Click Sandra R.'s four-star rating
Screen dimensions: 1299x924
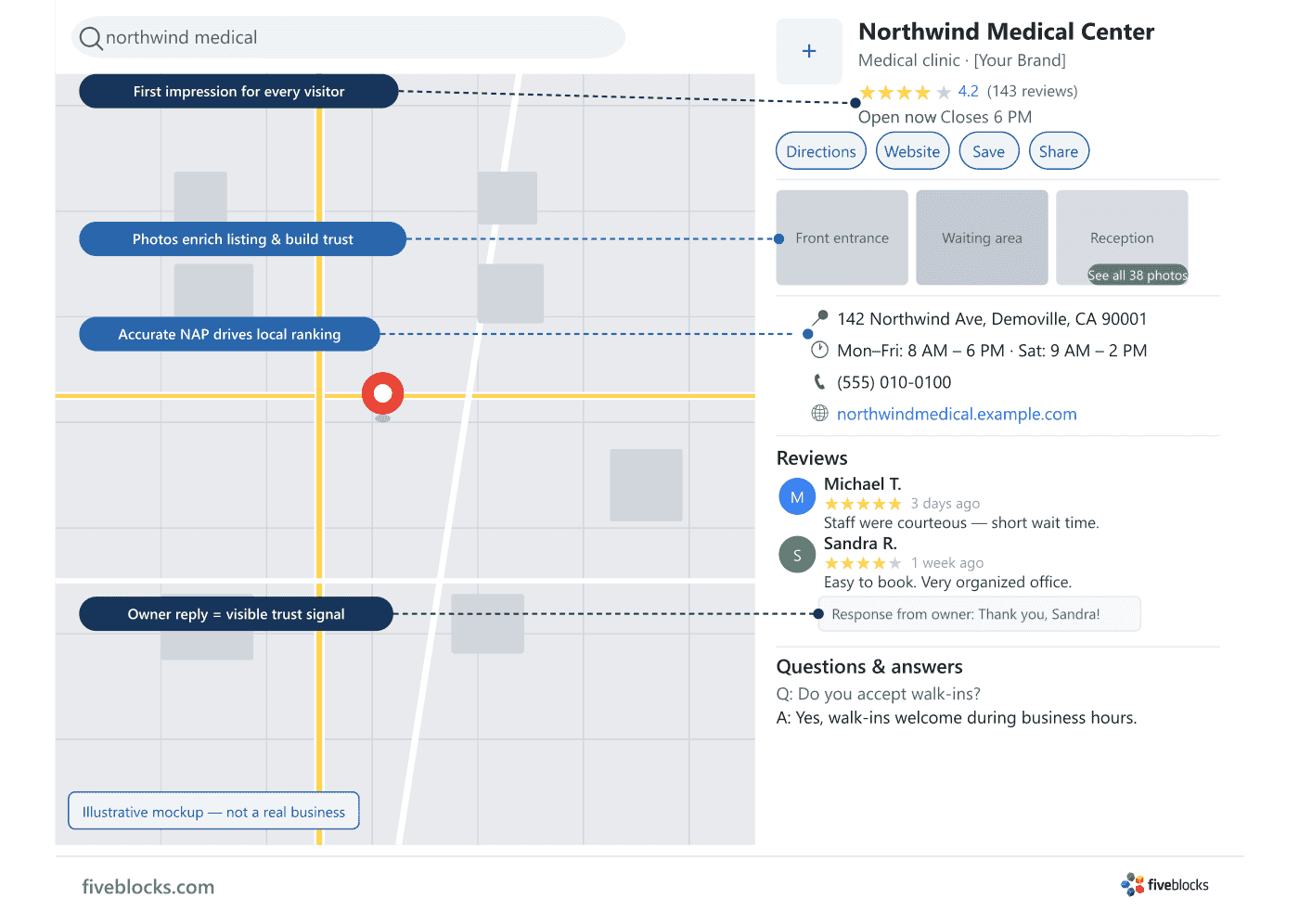click(x=863, y=563)
